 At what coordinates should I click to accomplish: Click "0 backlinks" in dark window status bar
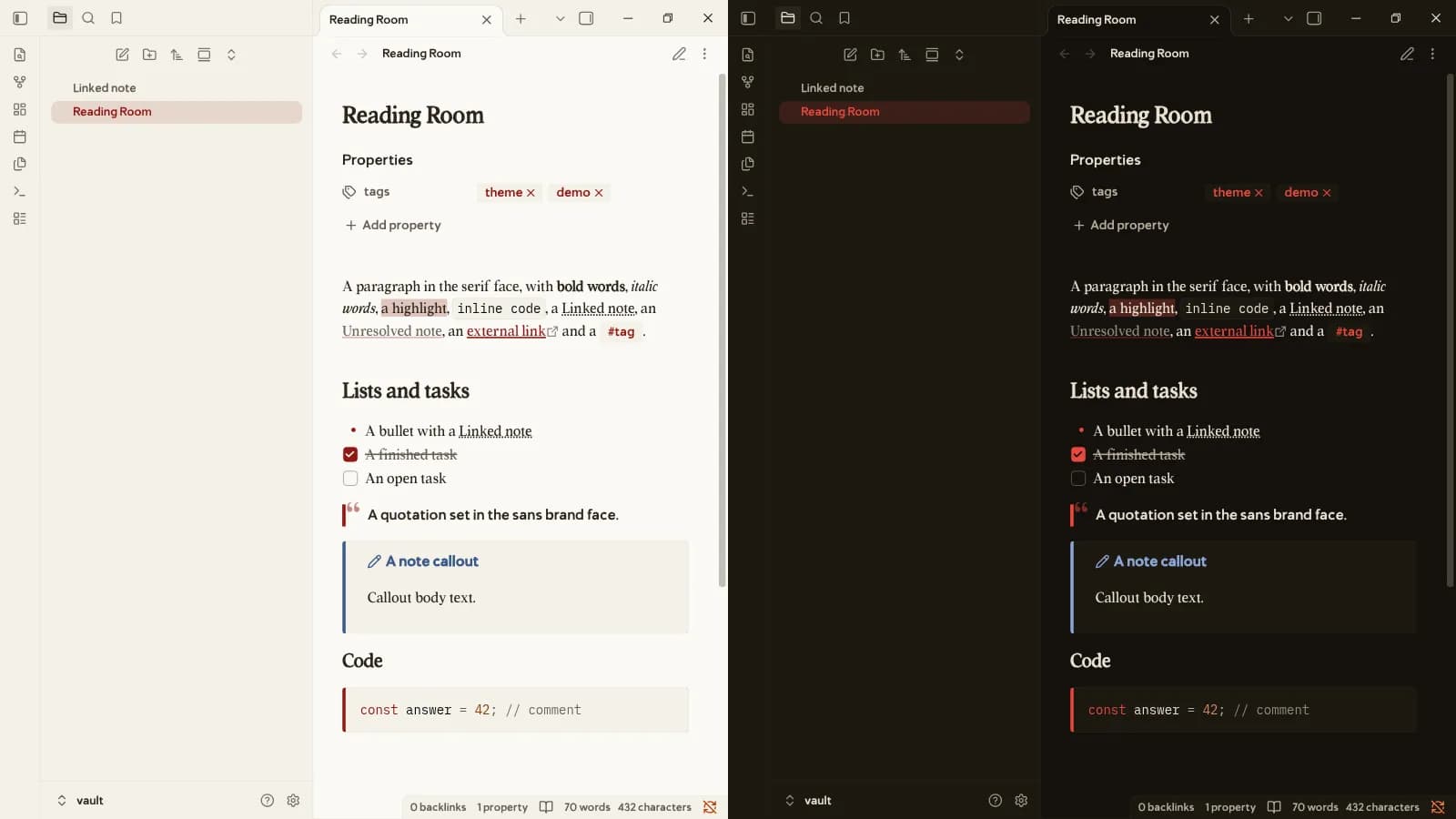tap(1166, 807)
